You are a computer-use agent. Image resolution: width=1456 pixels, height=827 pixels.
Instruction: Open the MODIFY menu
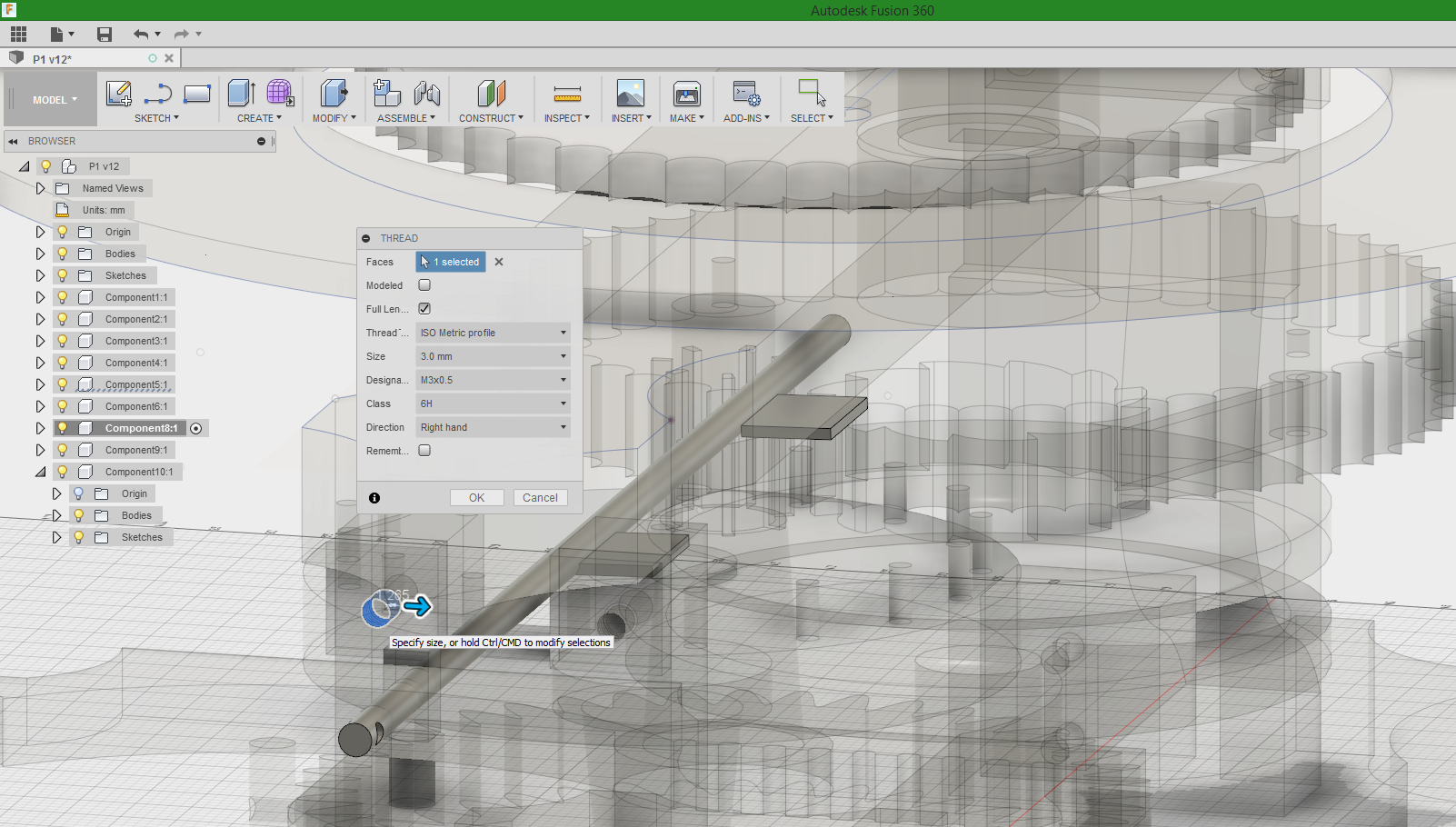point(334,118)
